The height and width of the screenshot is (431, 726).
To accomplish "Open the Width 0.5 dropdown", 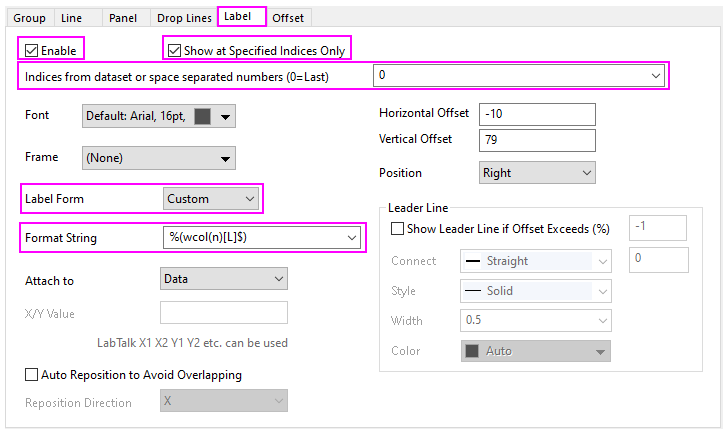I will (x=536, y=320).
